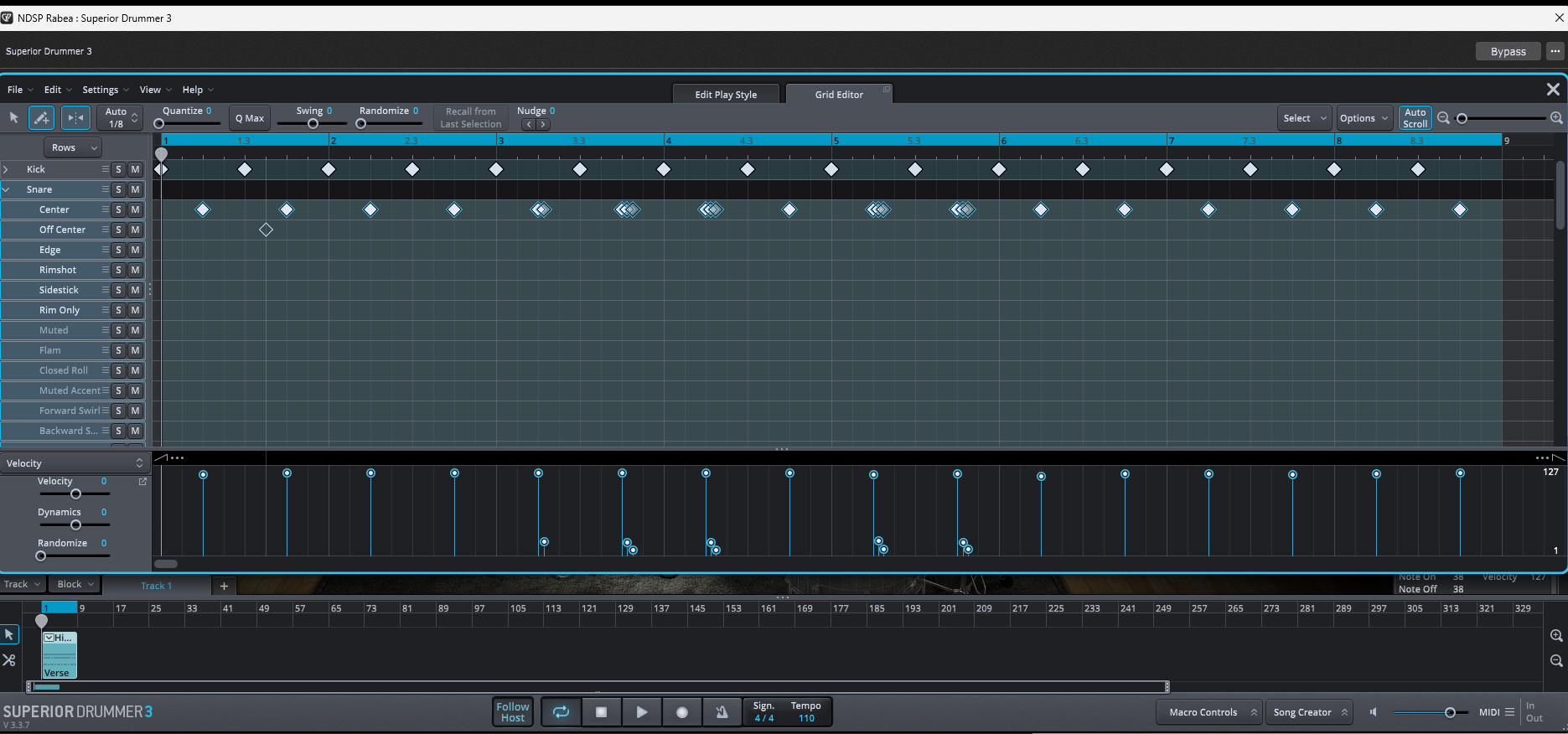Pop out the Grid Editor window
The image size is (1568, 734).
[x=887, y=89]
